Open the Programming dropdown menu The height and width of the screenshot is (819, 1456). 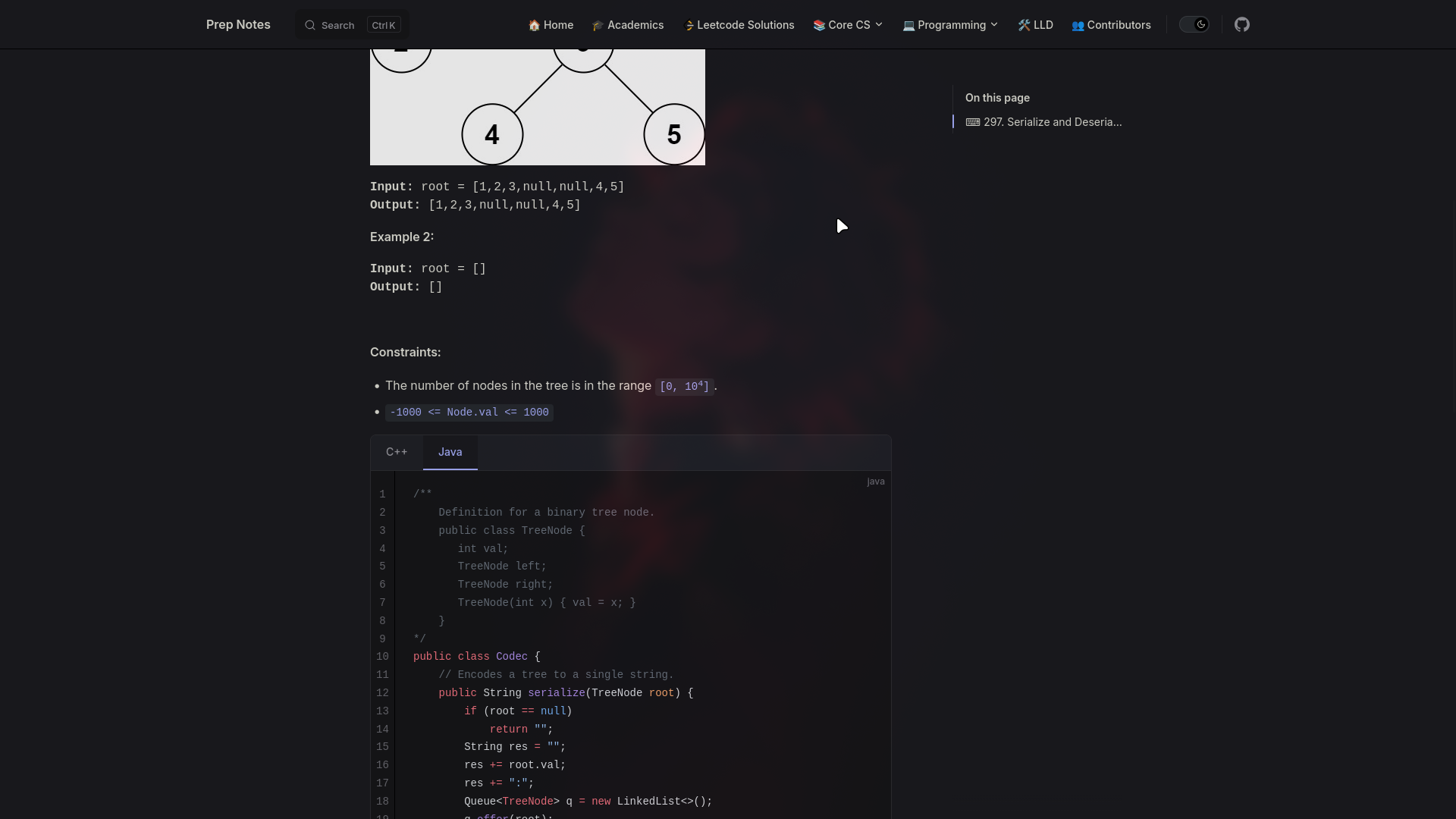[x=993, y=25]
